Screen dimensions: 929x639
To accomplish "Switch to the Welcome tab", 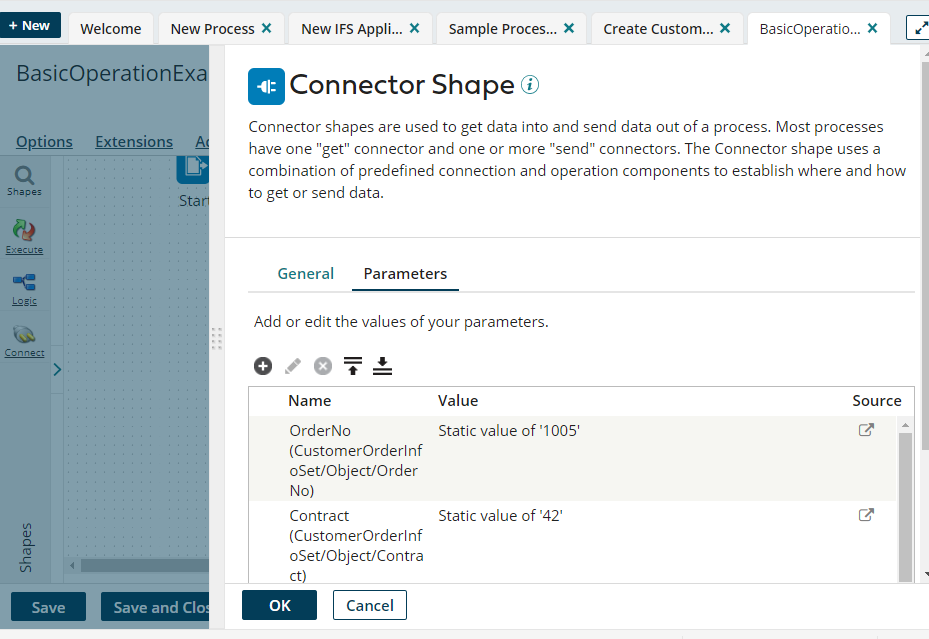I will (x=109, y=29).
